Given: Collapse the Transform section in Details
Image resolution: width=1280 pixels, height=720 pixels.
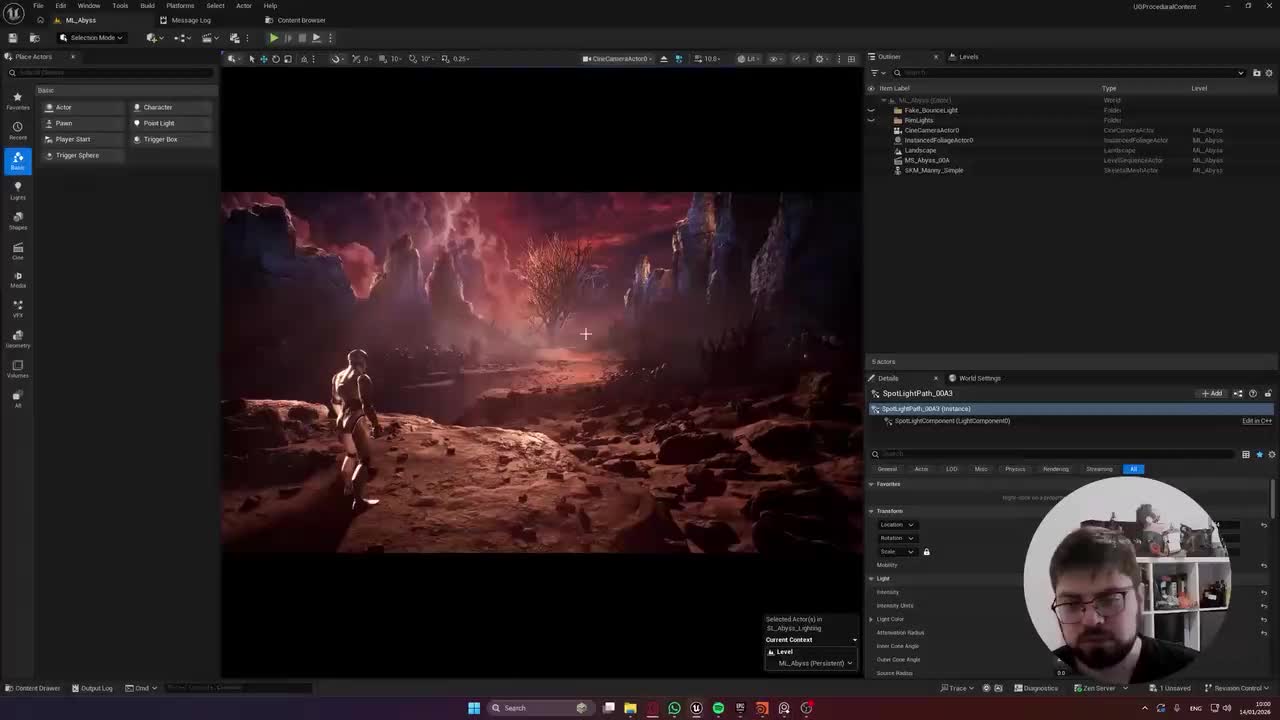Looking at the screenshot, I should pyautogui.click(x=871, y=511).
